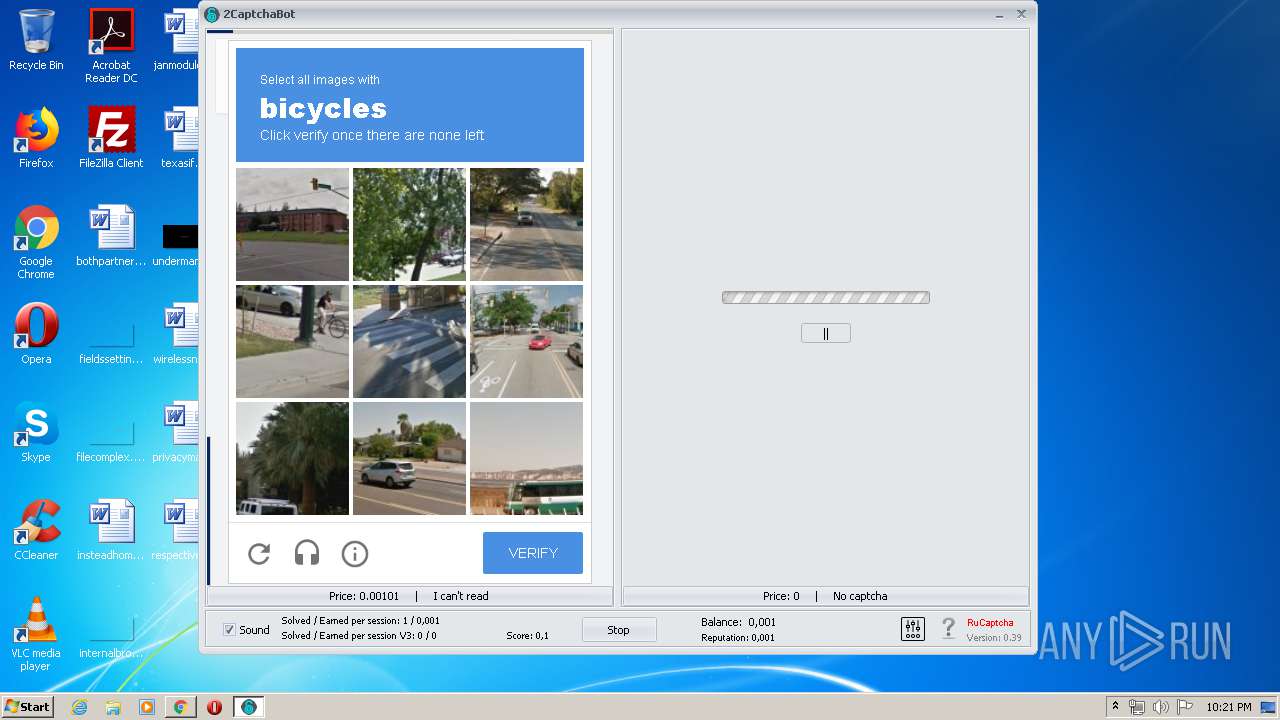
Task: Open Windows Explorer folder in the taskbar
Action: click(x=113, y=707)
